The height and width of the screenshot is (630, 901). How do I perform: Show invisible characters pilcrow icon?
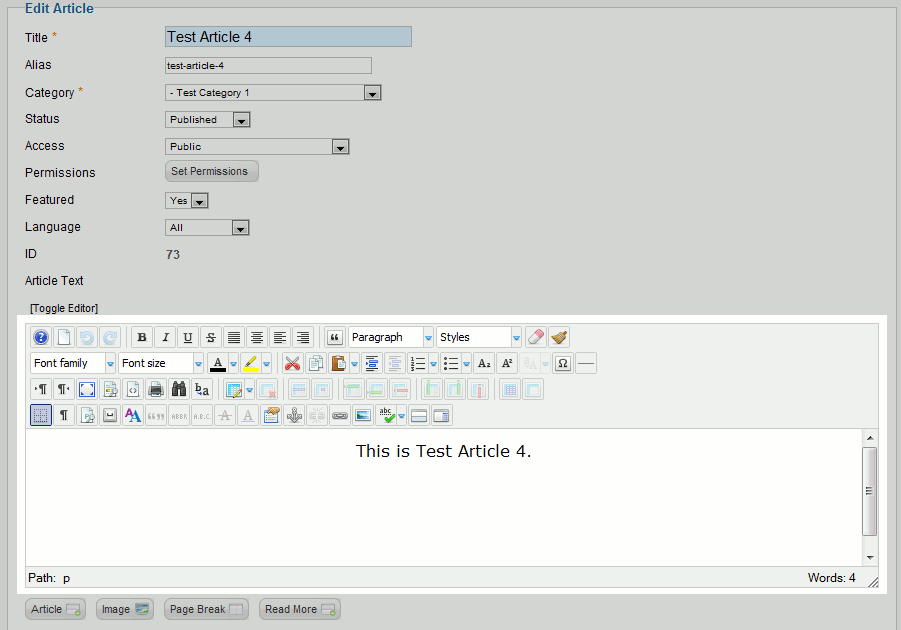64,415
